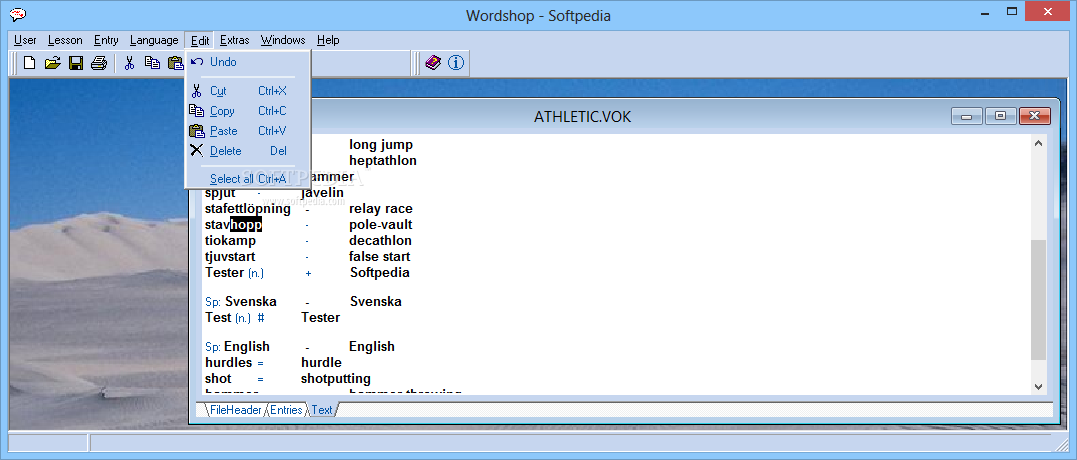The width and height of the screenshot is (1077, 460).
Task: Choose Cut from the Edit menu
Action: click(x=248, y=91)
